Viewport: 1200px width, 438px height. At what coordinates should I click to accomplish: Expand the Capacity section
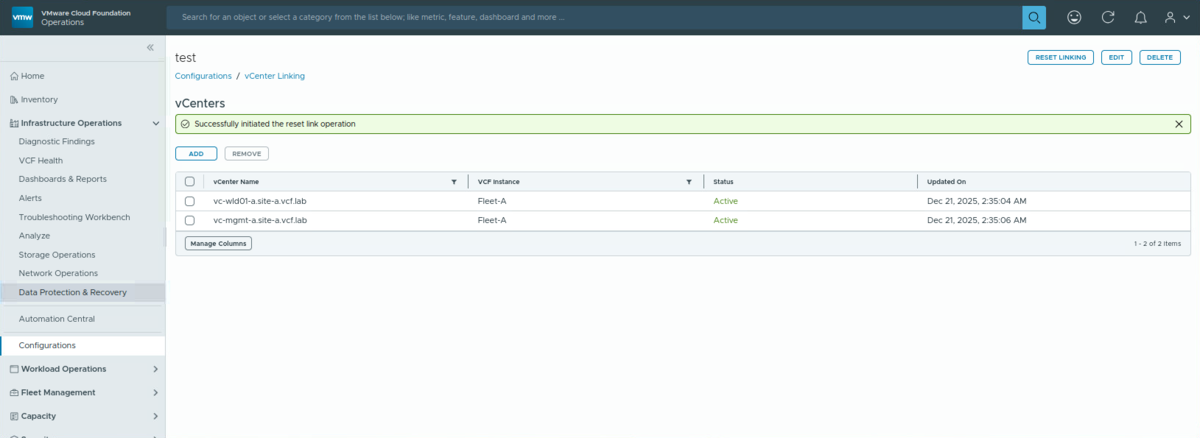(155, 416)
